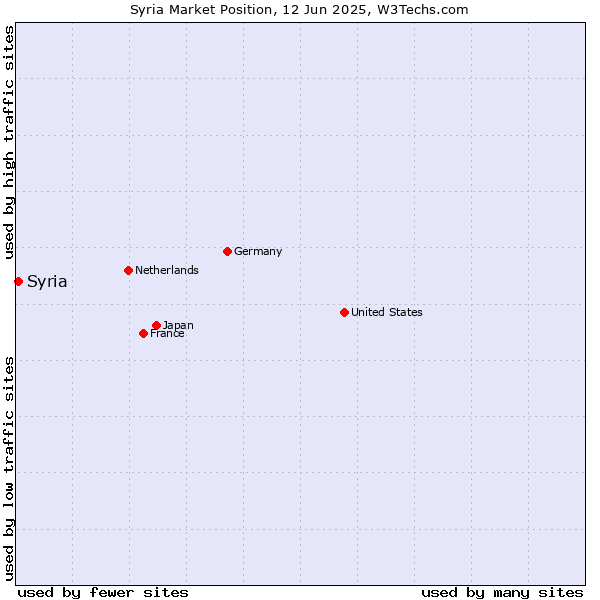600x600 pixels.
Task: Select the France red marker
Action: point(143,334)
